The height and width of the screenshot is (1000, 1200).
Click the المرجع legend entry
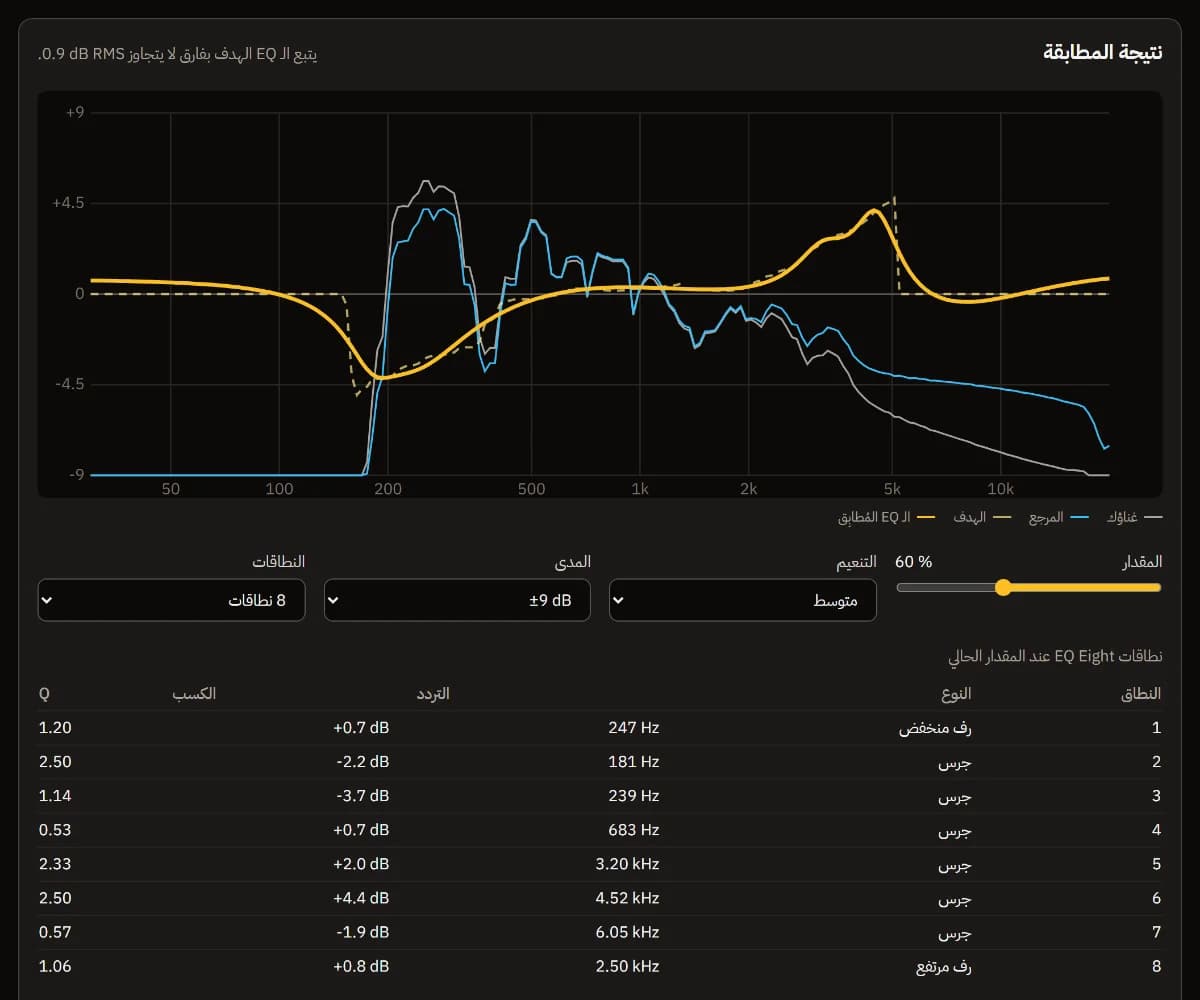(1058, 518)
